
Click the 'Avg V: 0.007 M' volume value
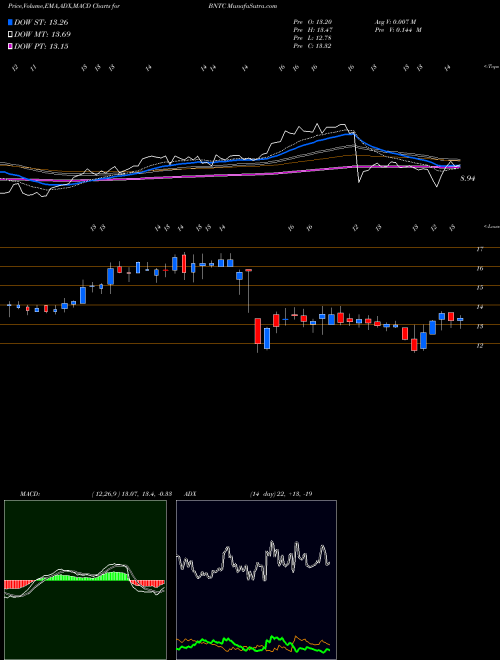coord(394,22)
